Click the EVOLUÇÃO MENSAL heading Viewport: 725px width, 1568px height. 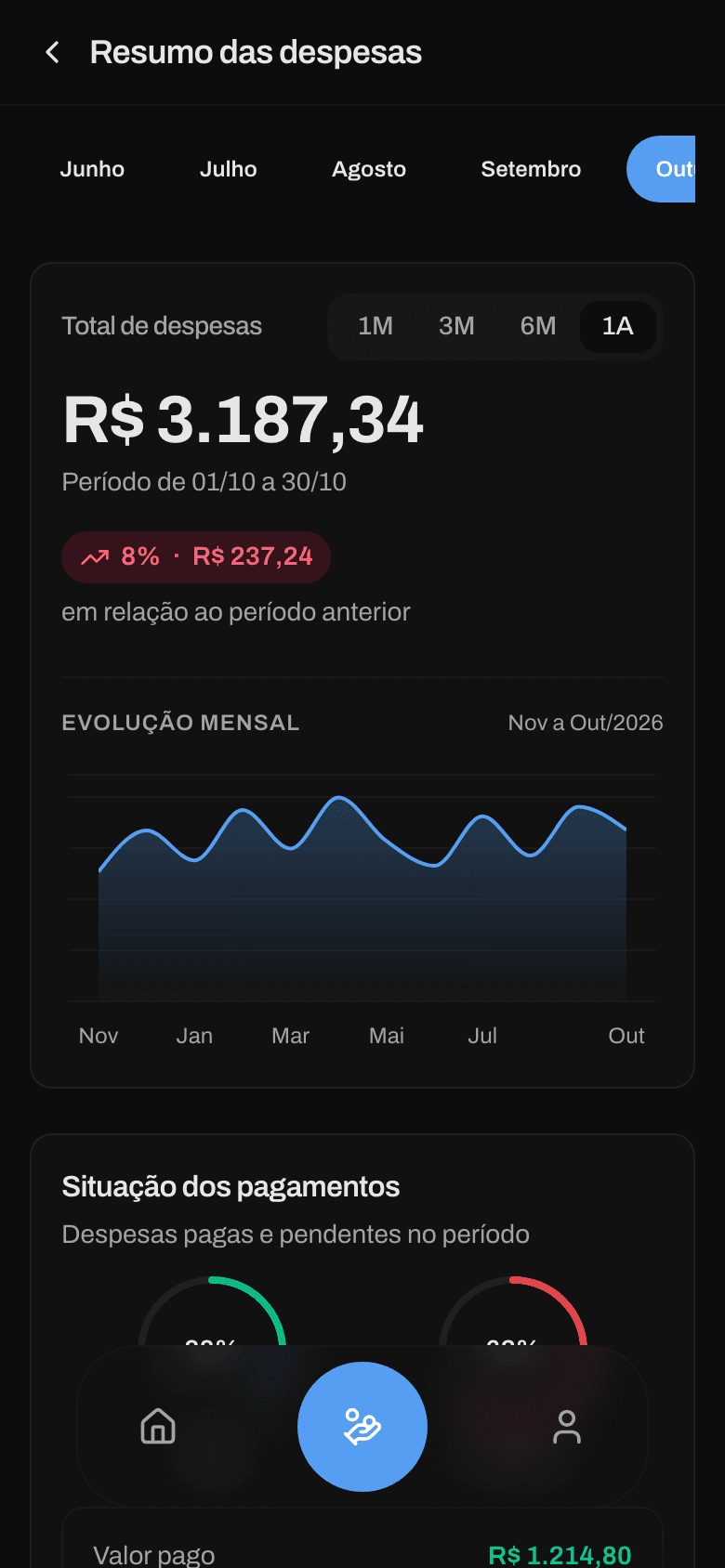click(x=180, y=723)
